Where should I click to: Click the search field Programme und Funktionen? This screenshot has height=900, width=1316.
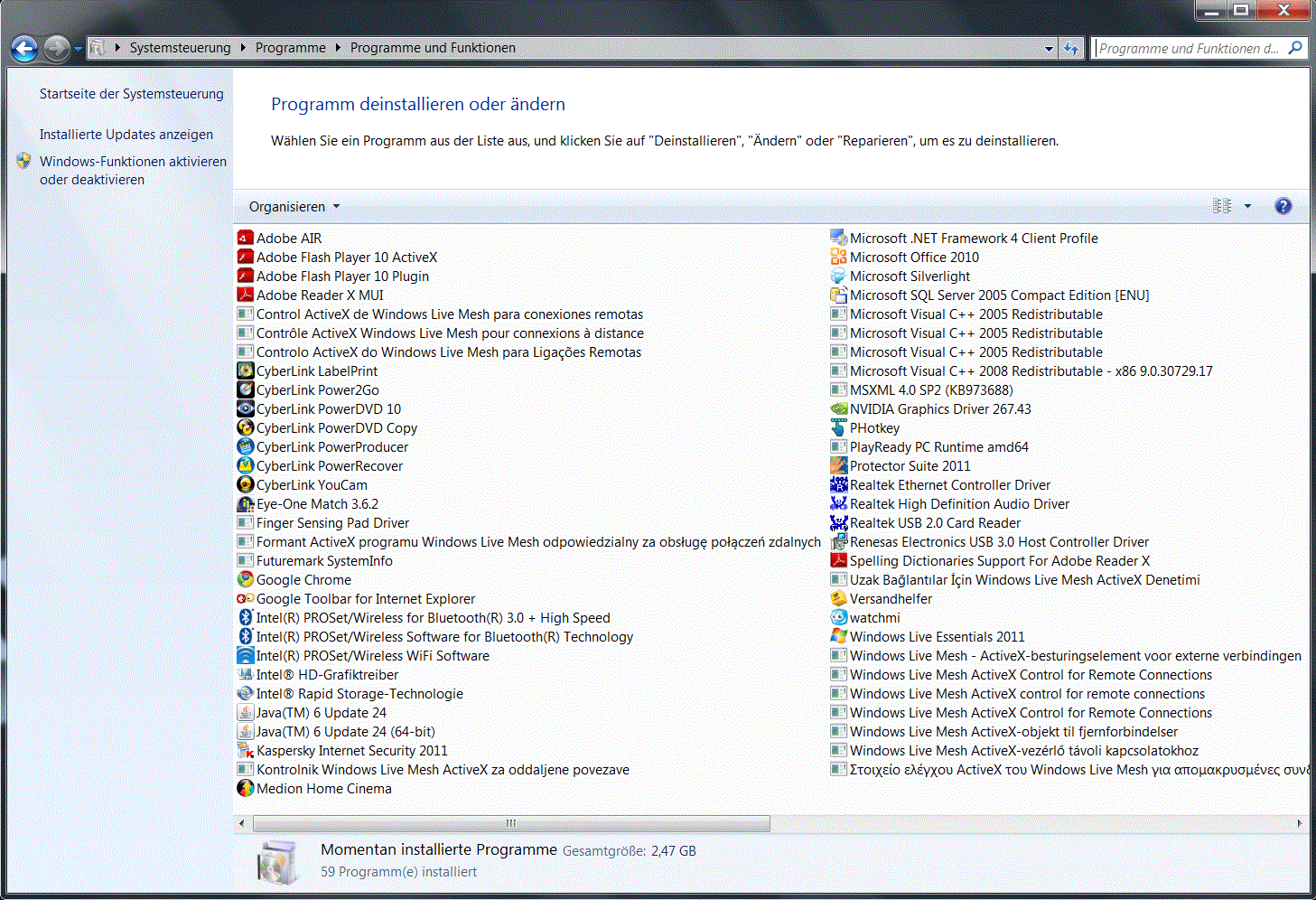pos(1189,48)
